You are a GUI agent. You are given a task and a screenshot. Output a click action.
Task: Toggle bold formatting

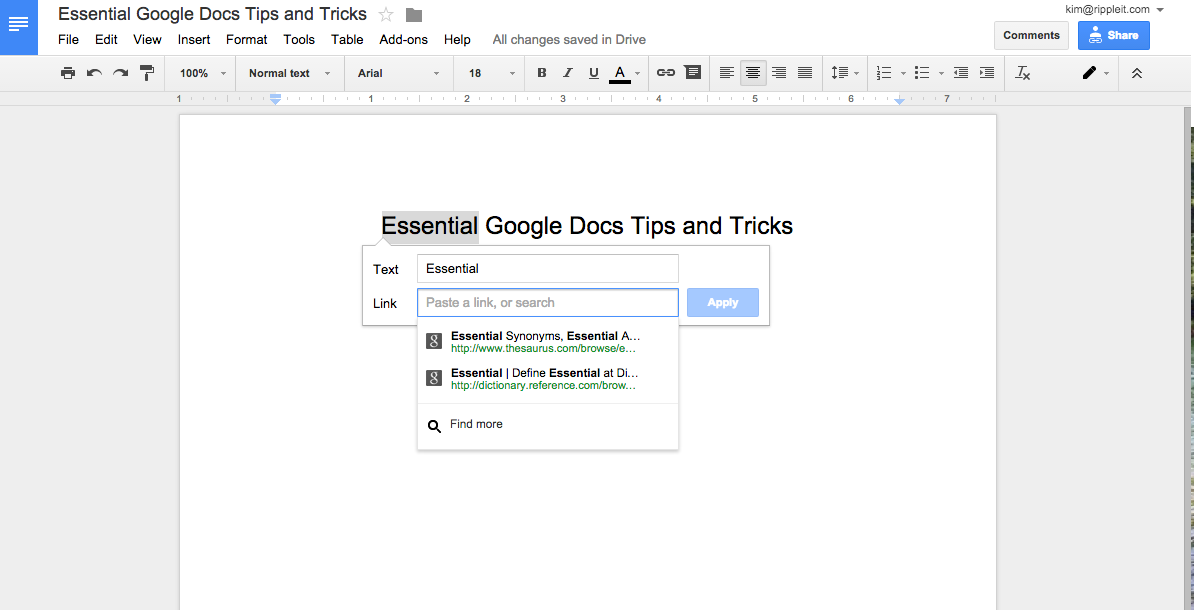pyautogui.click(x=541, y=73)
